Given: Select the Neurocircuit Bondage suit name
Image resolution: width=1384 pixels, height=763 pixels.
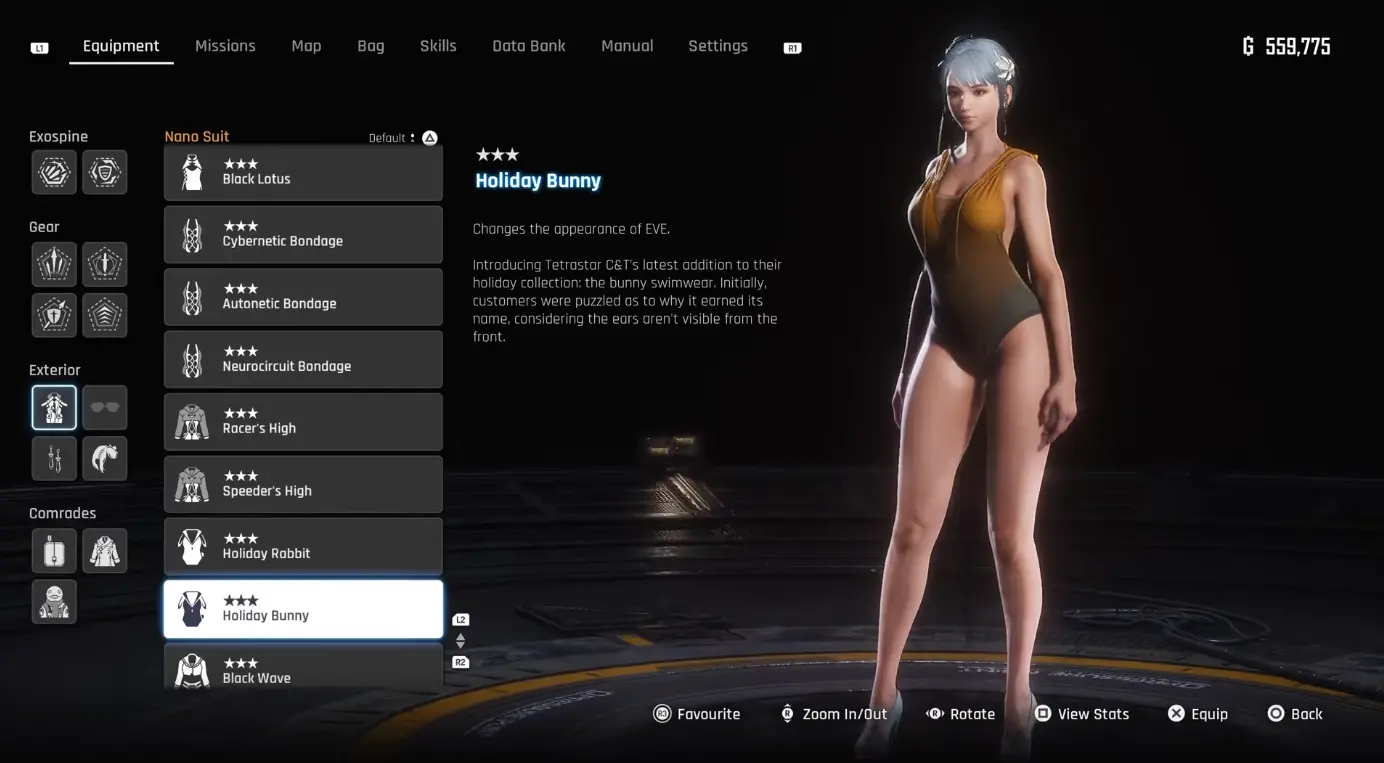Looking at the screenshot, I should coord(286,366).
